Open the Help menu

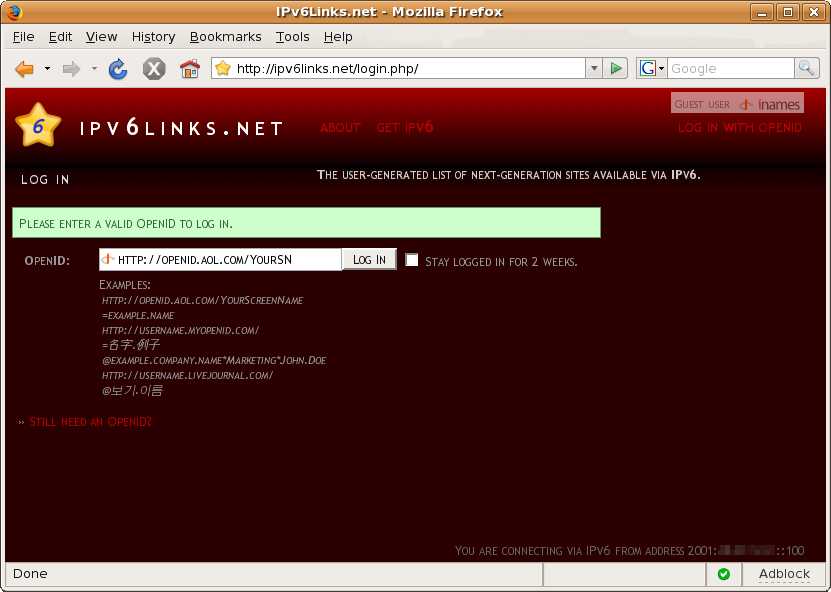coord(338,37)
